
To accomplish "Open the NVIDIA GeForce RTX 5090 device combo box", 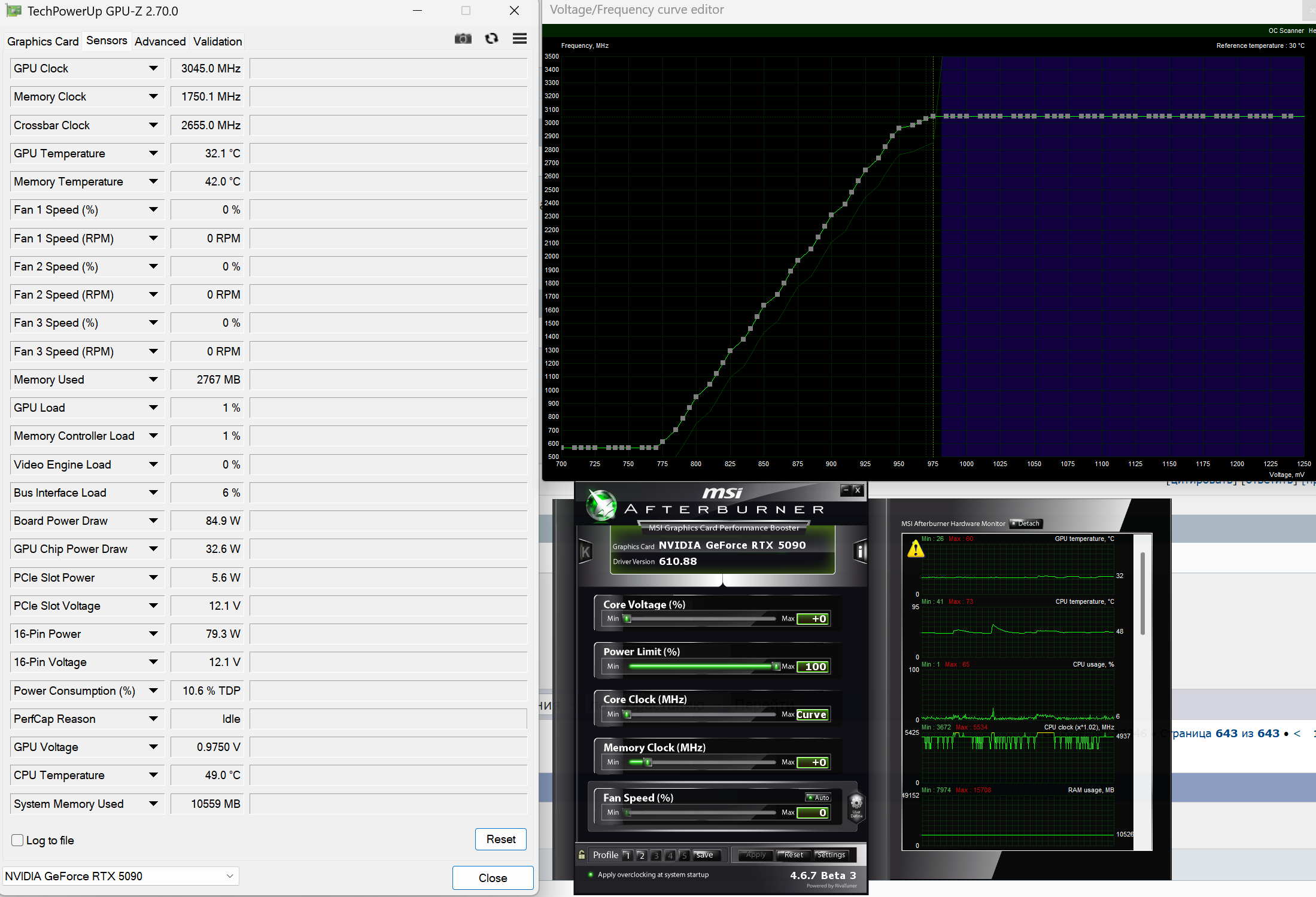I will (x=121, y=876).
